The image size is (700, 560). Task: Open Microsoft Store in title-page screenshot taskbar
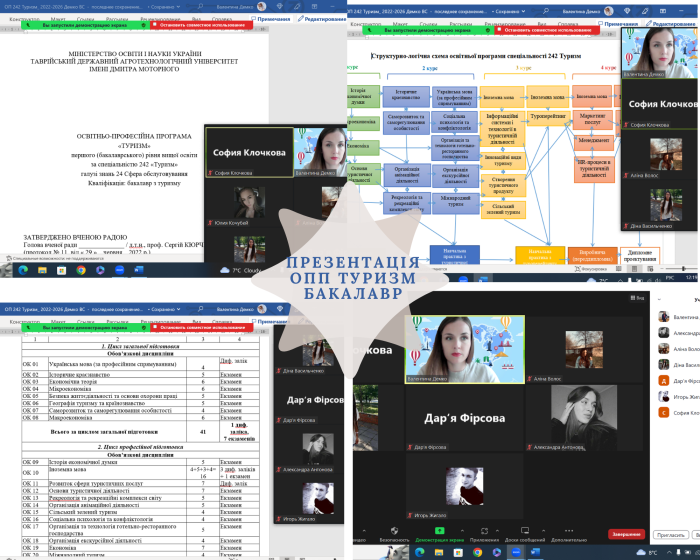click(62, 270)
